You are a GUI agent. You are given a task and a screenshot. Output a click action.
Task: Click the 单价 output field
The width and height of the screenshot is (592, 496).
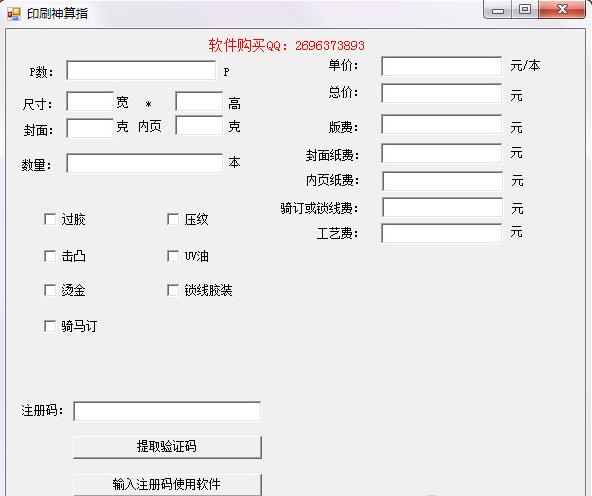tap(442, 66)
